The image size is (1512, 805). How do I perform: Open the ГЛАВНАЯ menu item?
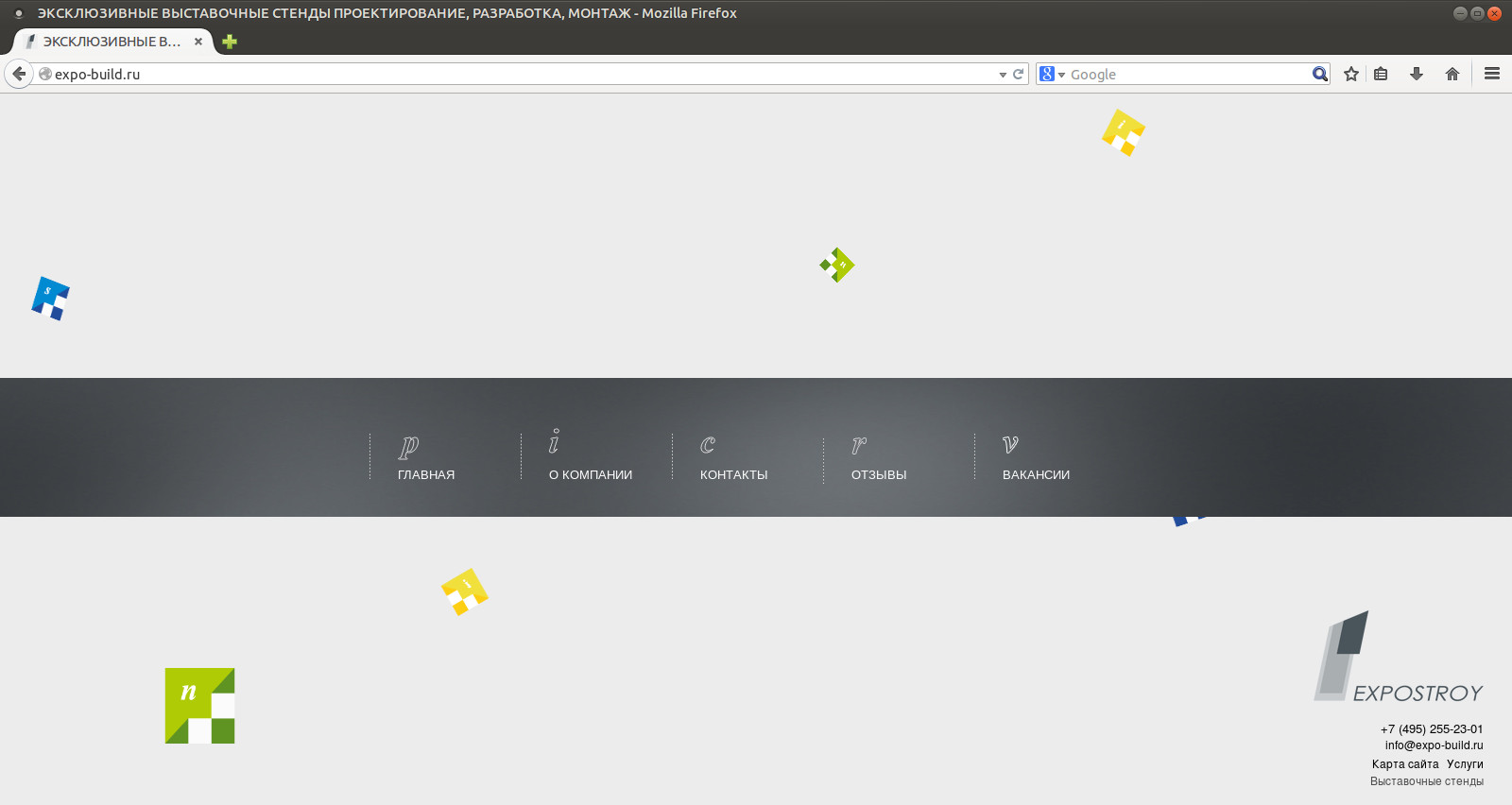tap(426, 474)
